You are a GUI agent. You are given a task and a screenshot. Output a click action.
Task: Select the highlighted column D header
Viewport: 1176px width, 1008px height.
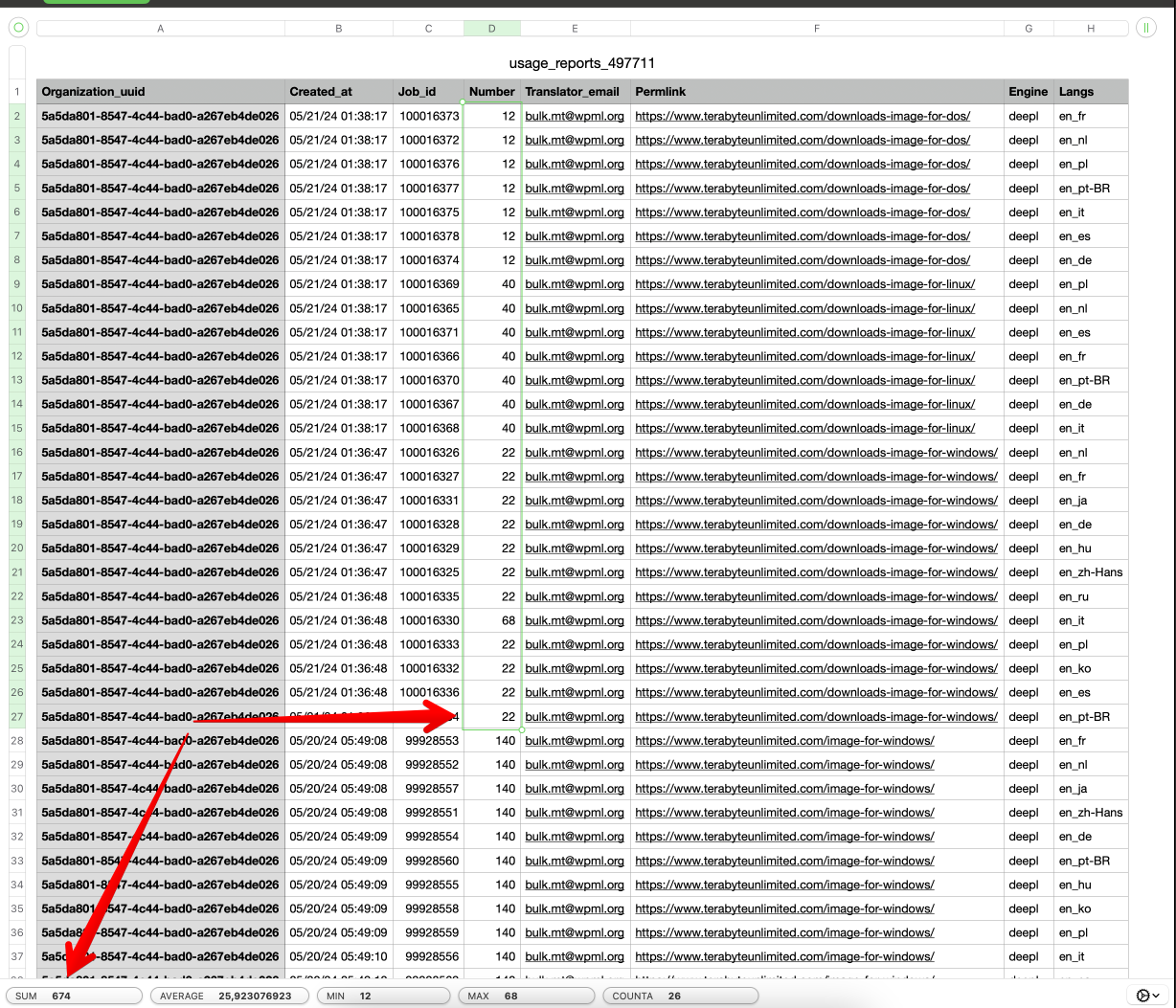(492, 29)
